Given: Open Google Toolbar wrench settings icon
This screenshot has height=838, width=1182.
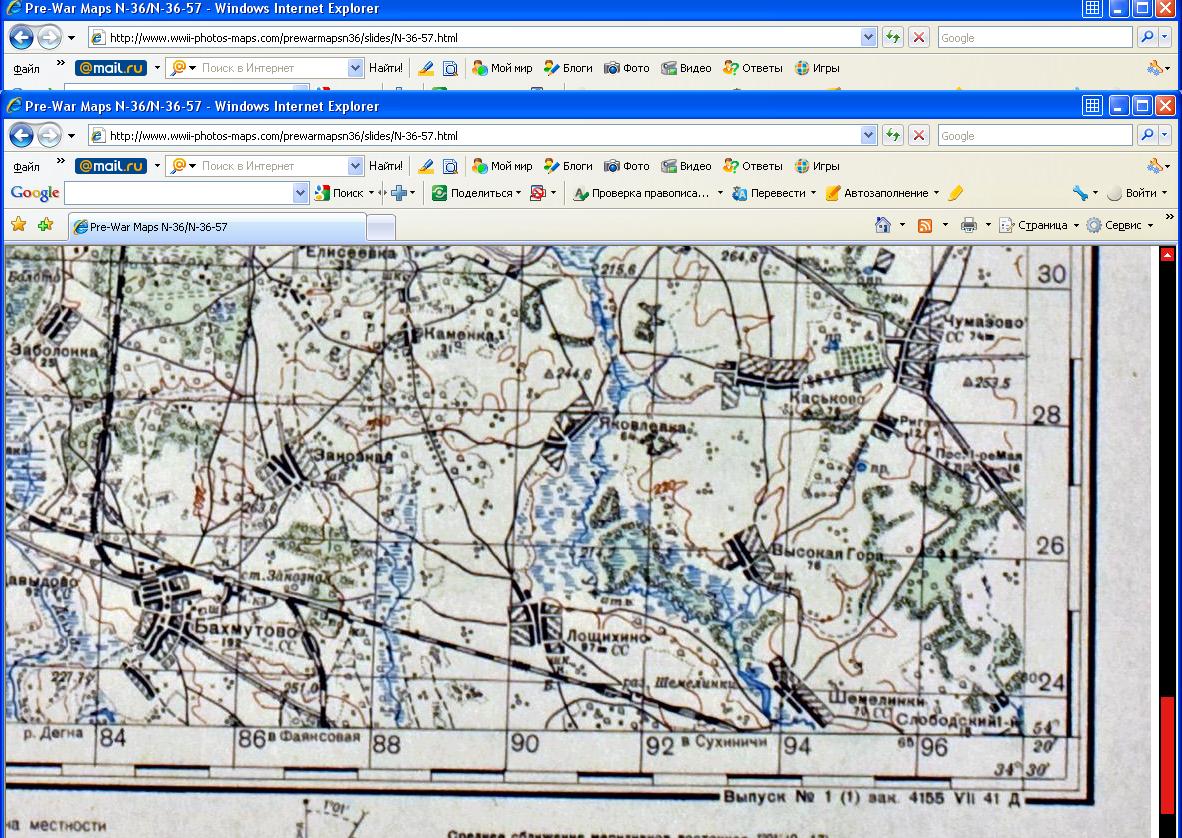Looking at the screenshot, I should click(x=1080, y=193).
